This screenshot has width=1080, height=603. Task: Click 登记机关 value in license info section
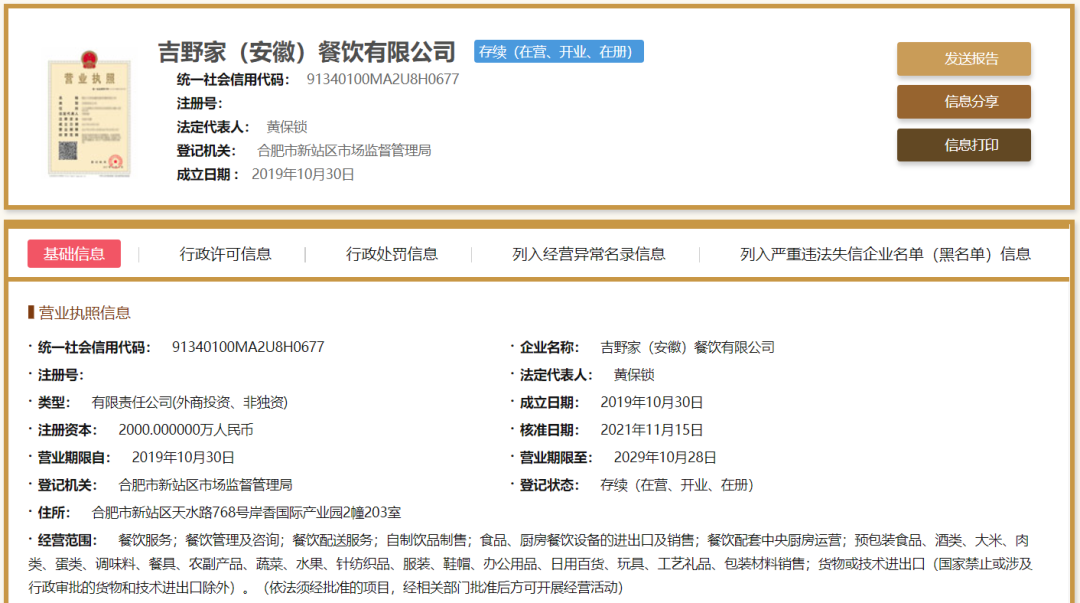205,485
